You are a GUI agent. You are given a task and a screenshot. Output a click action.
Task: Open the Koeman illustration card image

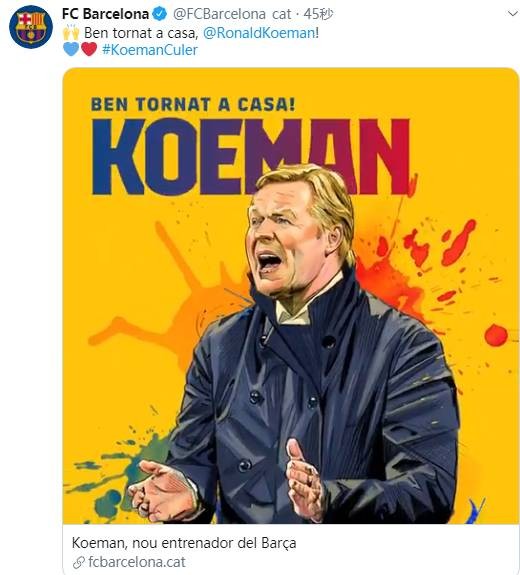click(x=291, y=296)
